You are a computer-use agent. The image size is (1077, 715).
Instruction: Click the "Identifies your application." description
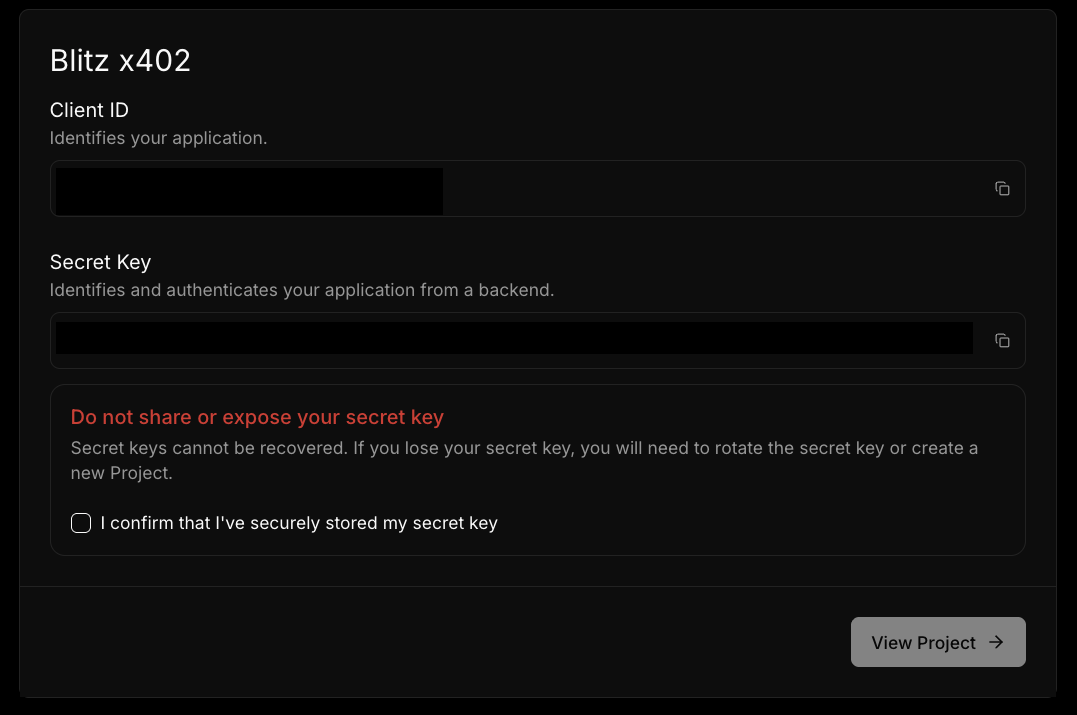[x=158, y=138]
